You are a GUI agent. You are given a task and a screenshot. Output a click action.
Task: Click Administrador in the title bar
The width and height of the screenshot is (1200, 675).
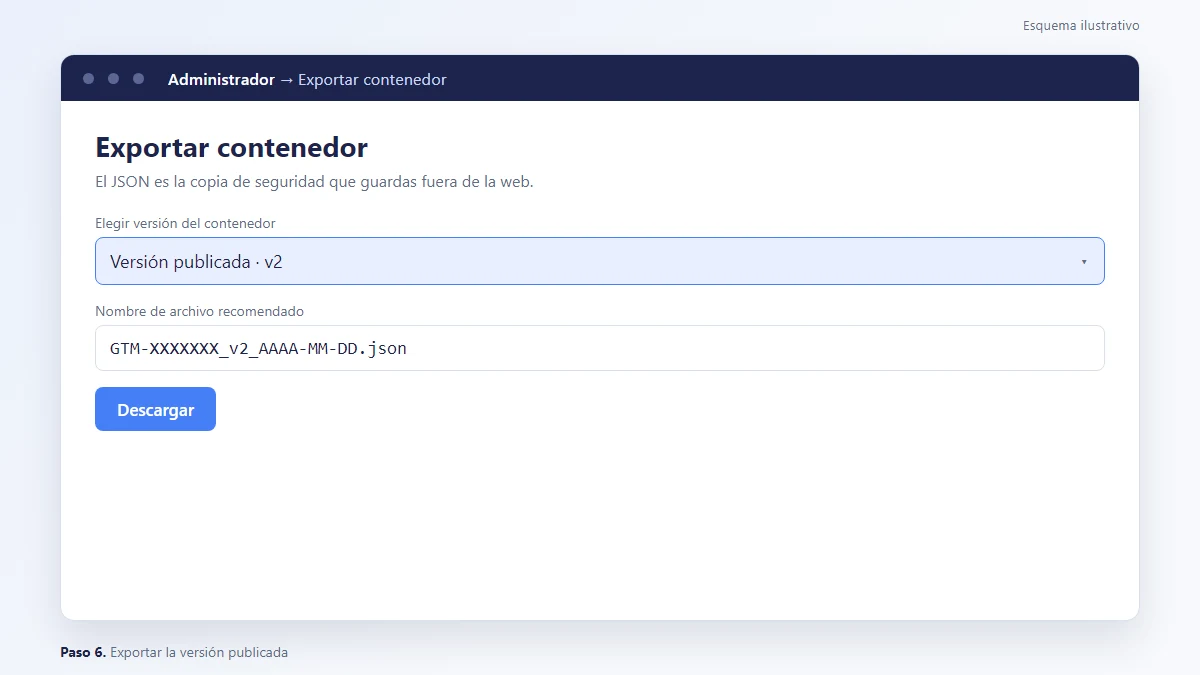221,79
